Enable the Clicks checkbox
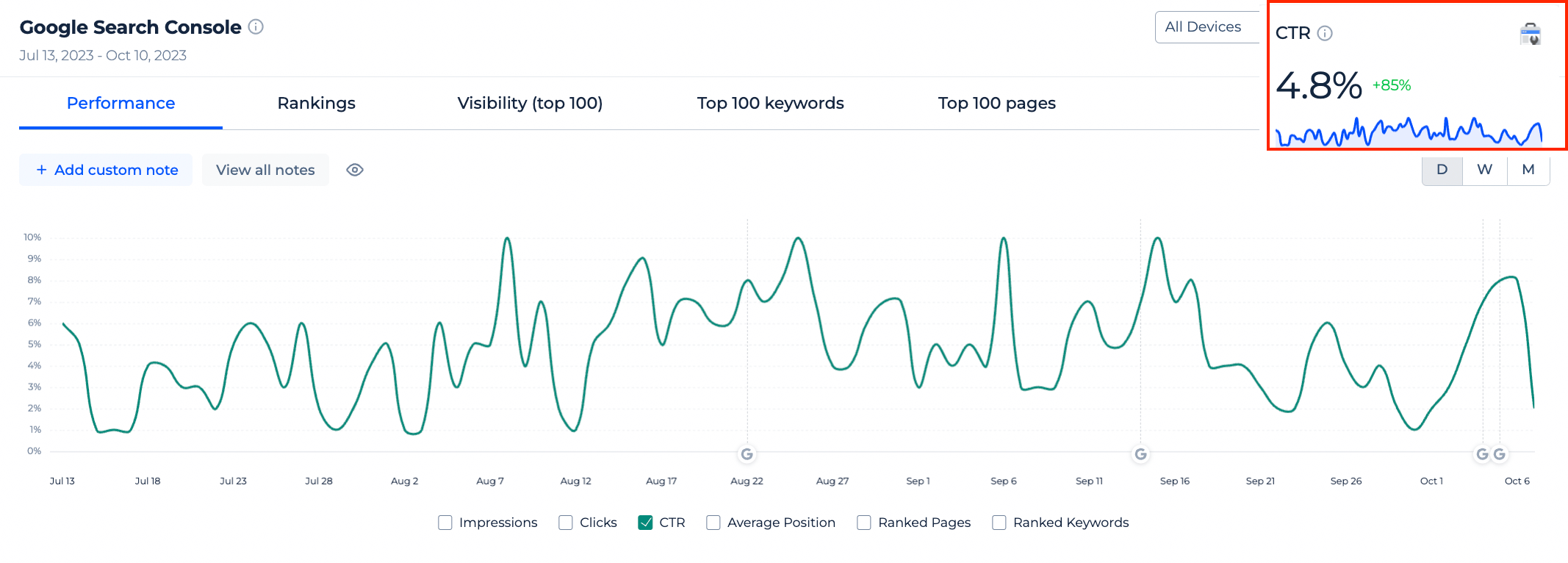Image resolution: width=1568 pixels, height=563 pixels. tap(566, 523)
